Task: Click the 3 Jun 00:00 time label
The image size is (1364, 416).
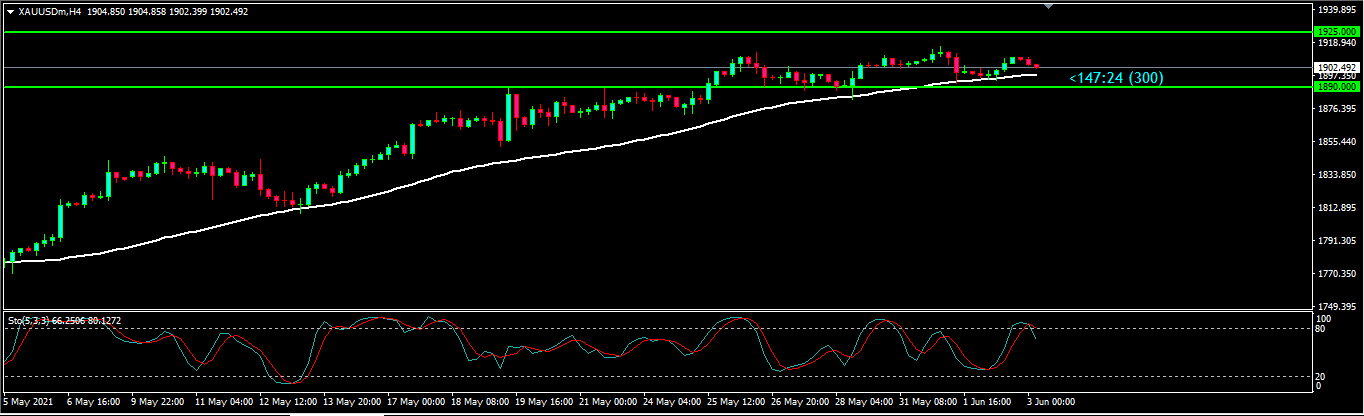Action: coord(1050,401)
